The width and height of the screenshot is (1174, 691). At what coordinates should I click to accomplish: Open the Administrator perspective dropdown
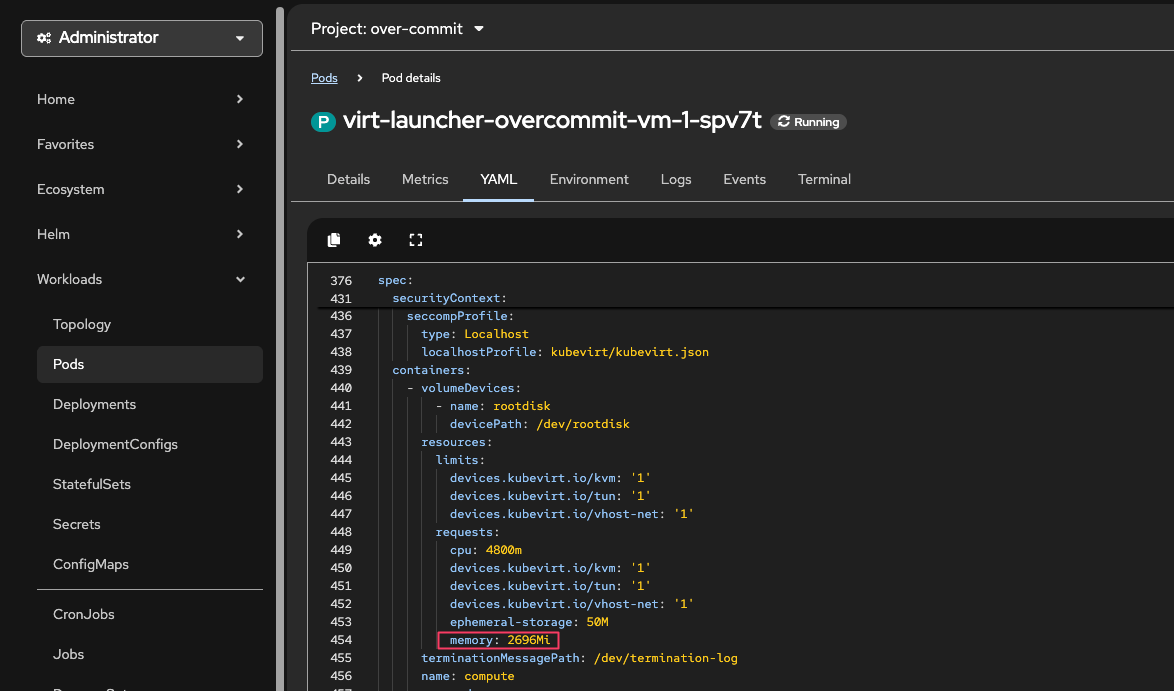(x=142, y=38)
